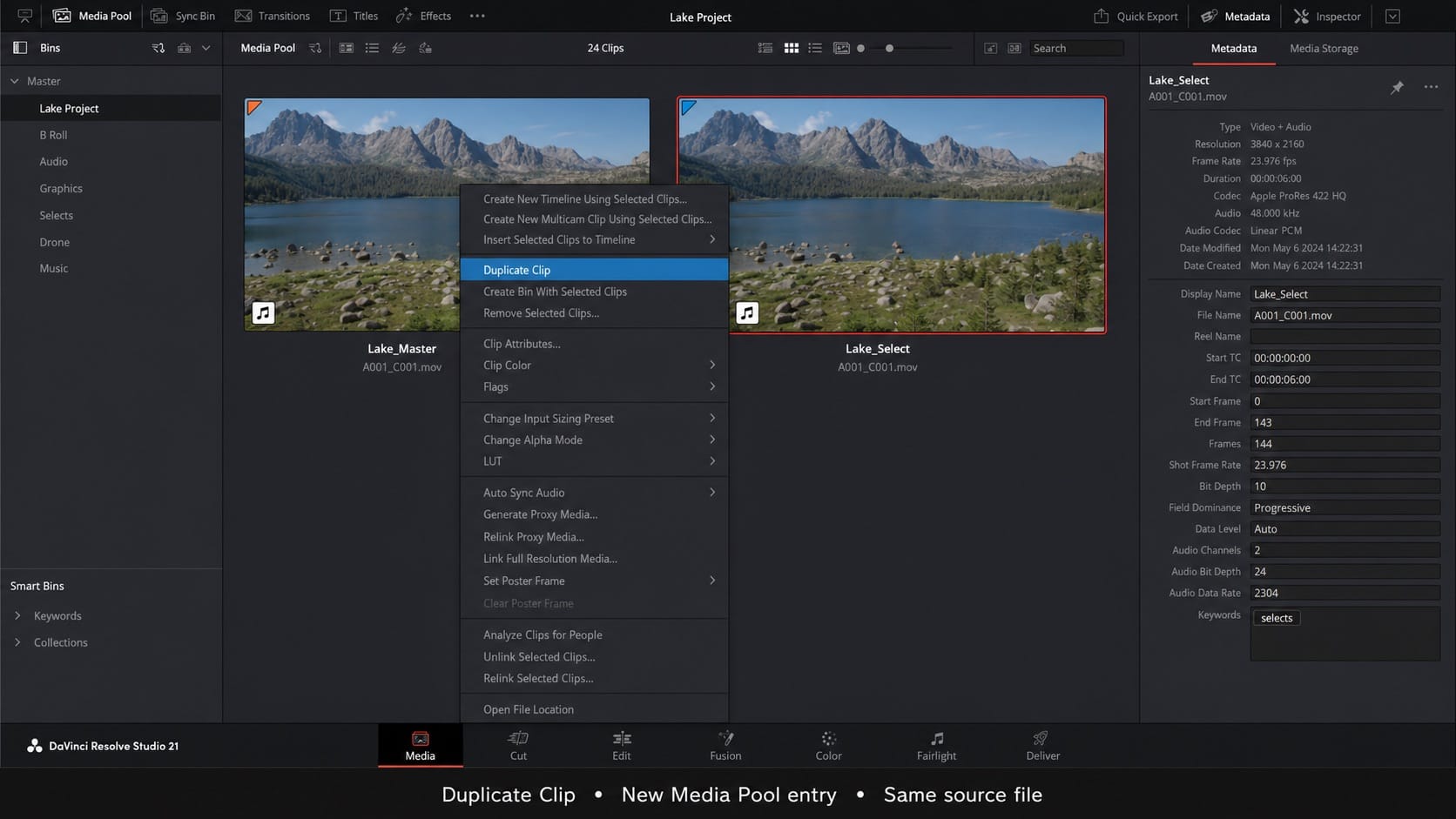1456x819 pixels.
Task: Click the clip import icon in Media Pool toolbar
Action: (x=425, y=48)
